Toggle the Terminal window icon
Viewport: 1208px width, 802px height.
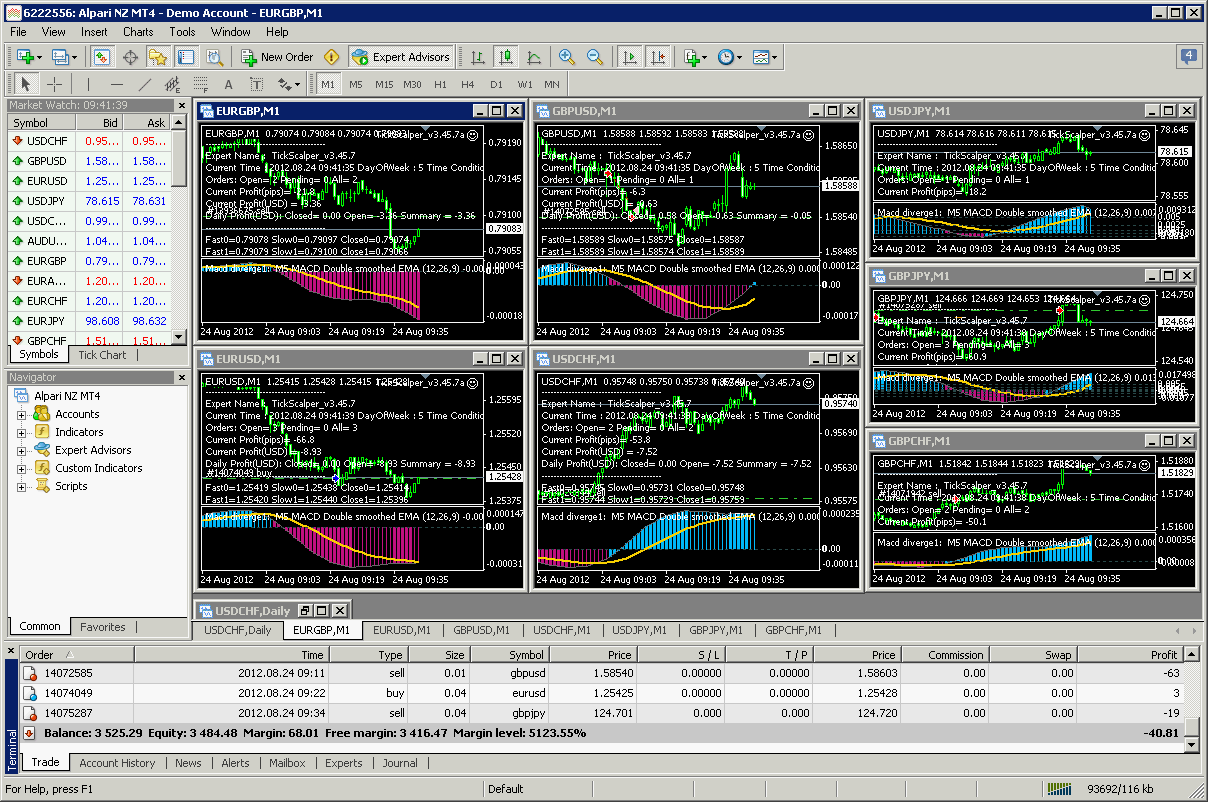tap(185, 57)
